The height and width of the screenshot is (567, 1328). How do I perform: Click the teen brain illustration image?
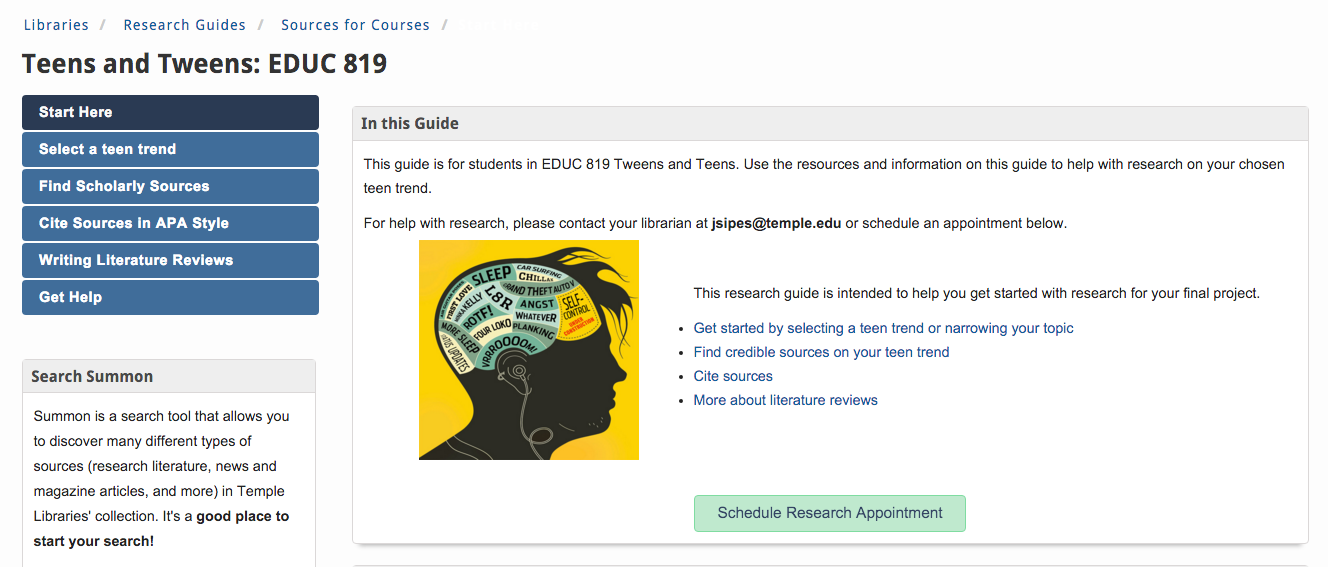pyautogui.click(x=528, y=350)
